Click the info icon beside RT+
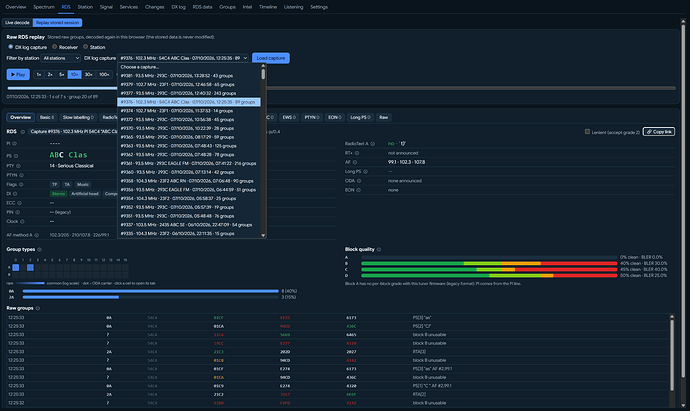Screen dimensions: 690x411 point(357,153)
